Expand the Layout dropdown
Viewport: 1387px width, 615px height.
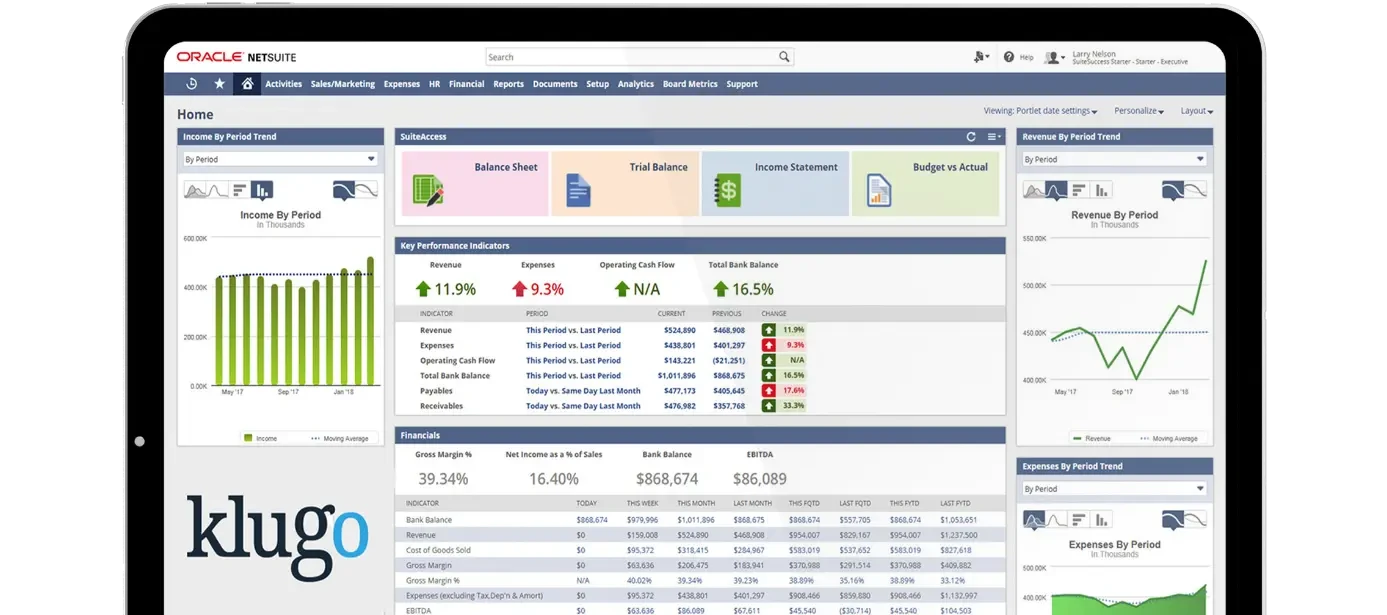click(1197, 111)
